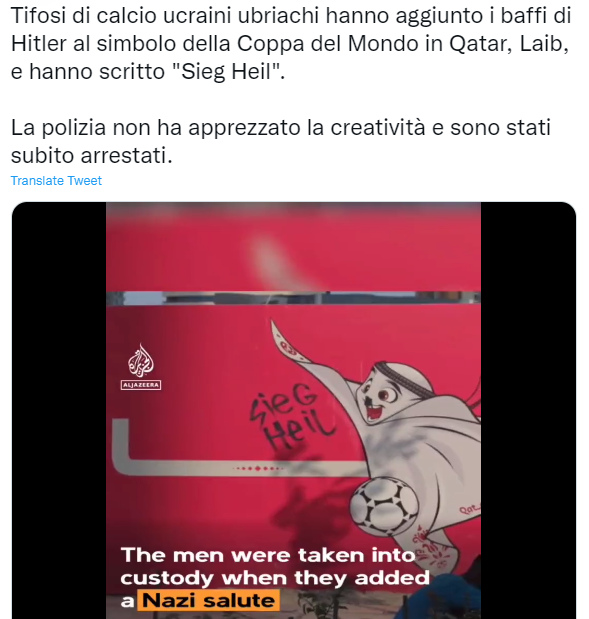
Task: Click the tweet line 'subito arrestati.'
Action: coord(92,156)
